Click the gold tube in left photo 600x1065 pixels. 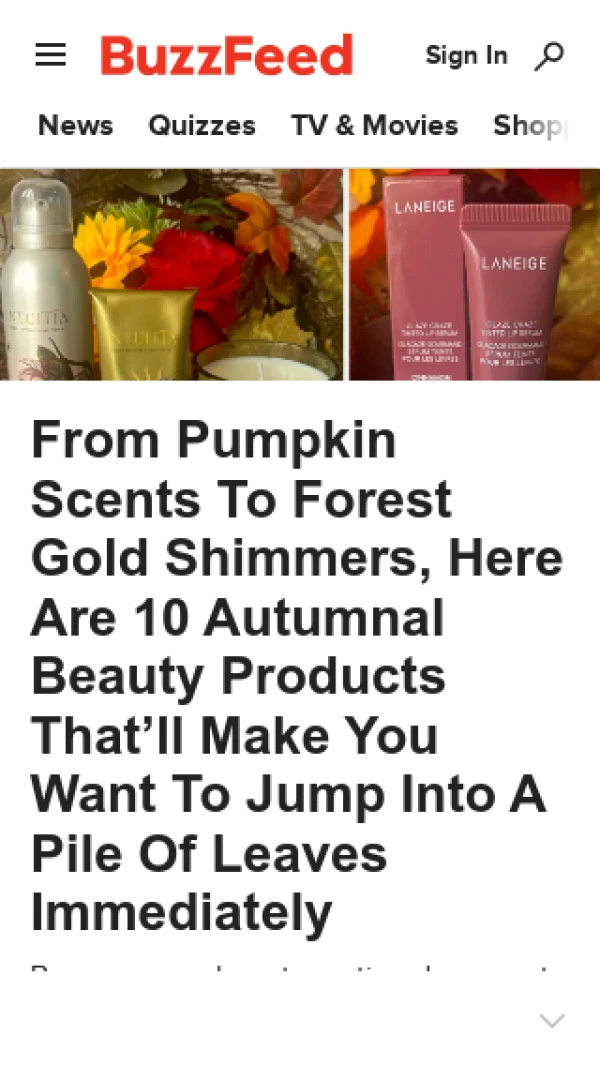(x=143, y=333)
